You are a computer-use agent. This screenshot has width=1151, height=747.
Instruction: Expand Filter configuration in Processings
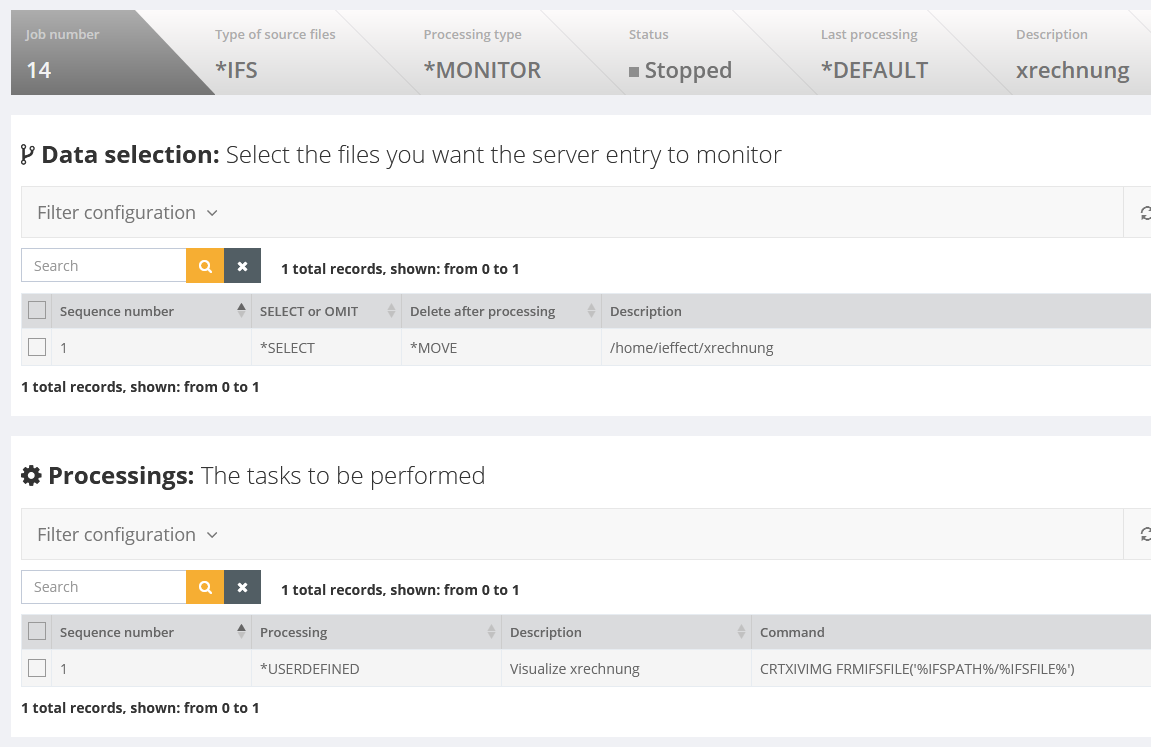click(x=127, y=535)
